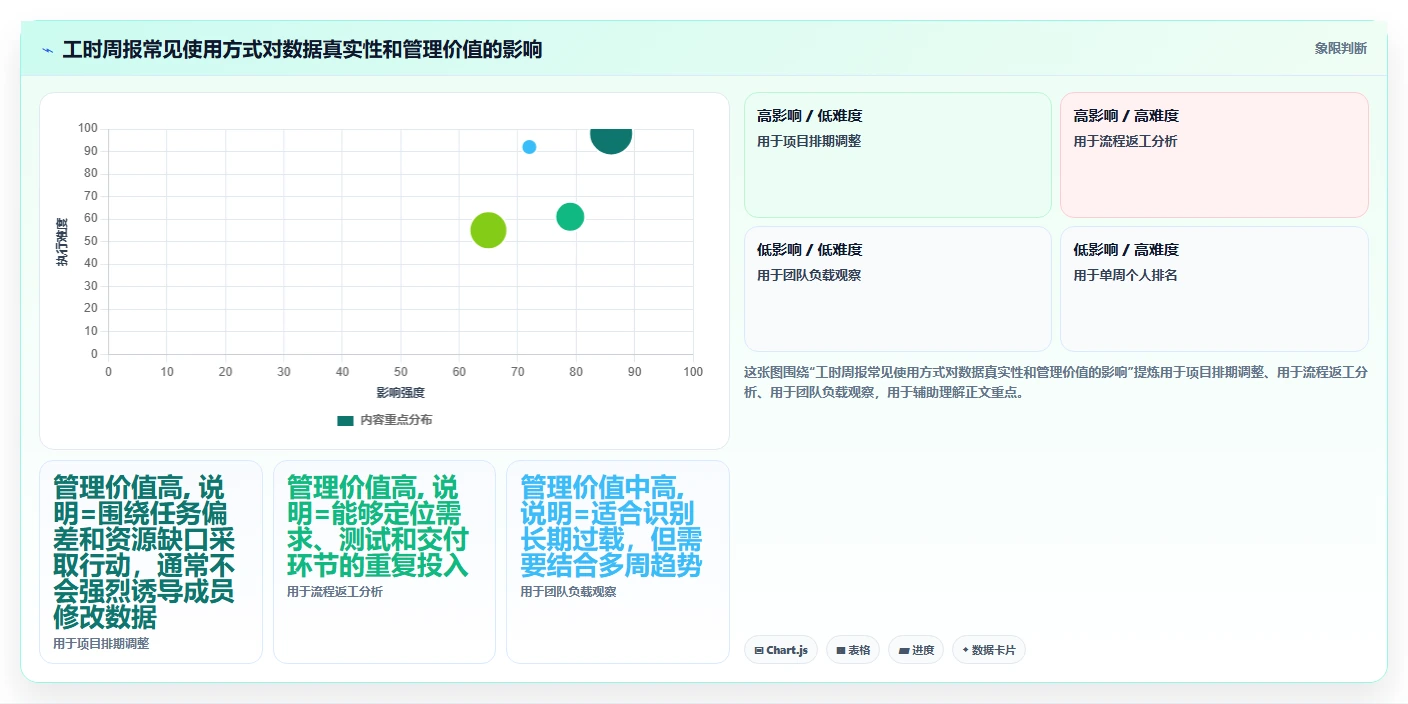
Task: Click 用于流程返工分析 caption in the middle bottom card
Action: pos(335,591)
